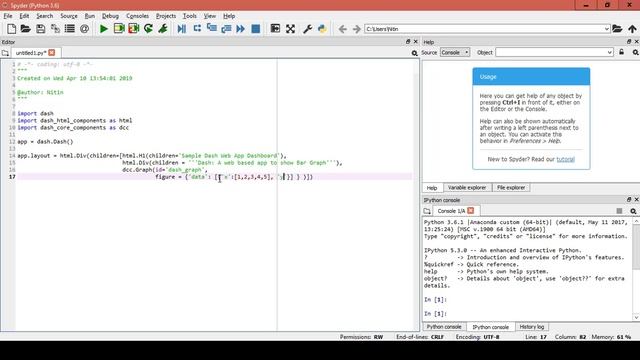
Task: Click the Help pane magnifier icon
Action: (636, 53)
